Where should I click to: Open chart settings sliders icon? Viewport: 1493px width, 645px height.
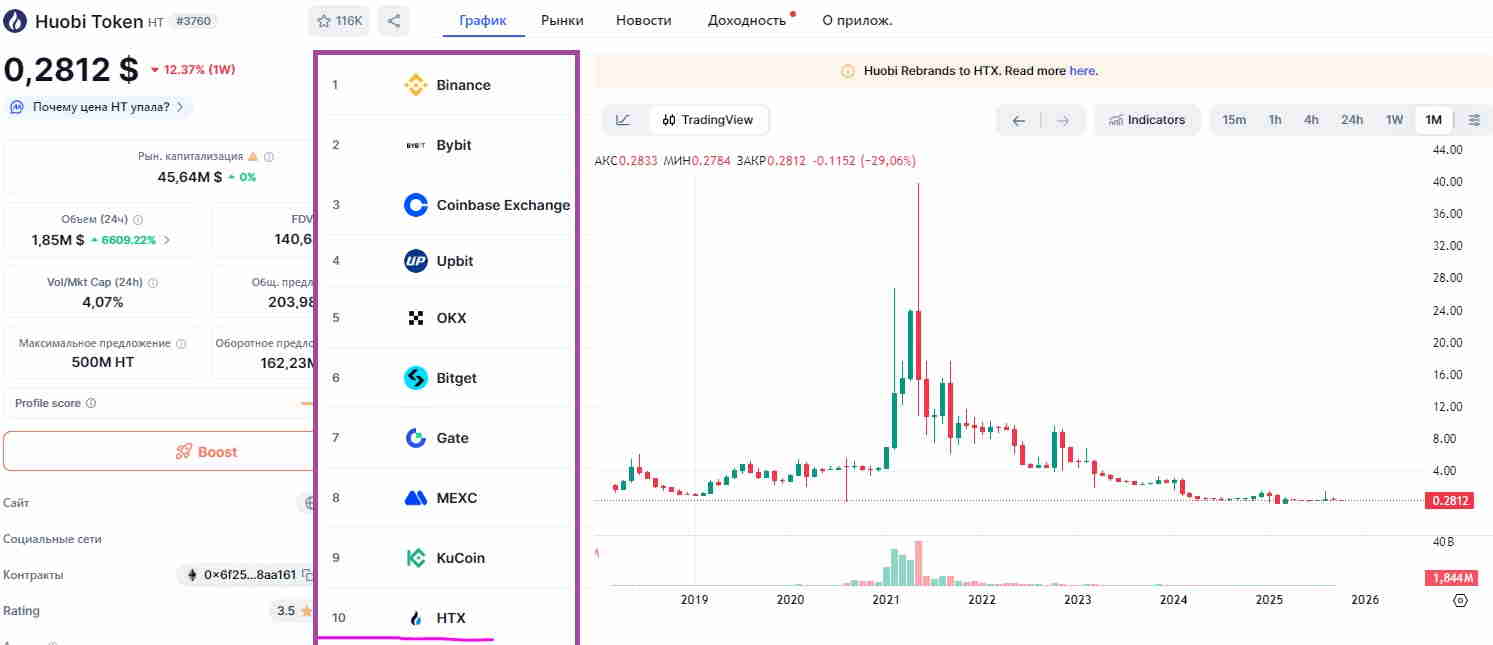click(1474, 120)
